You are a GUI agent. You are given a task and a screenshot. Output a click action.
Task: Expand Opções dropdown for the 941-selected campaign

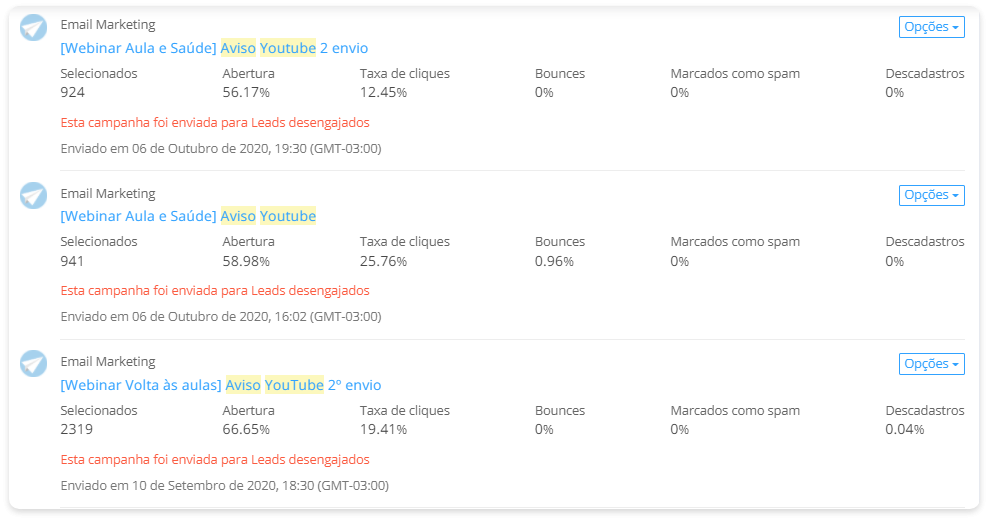(932, 195)
